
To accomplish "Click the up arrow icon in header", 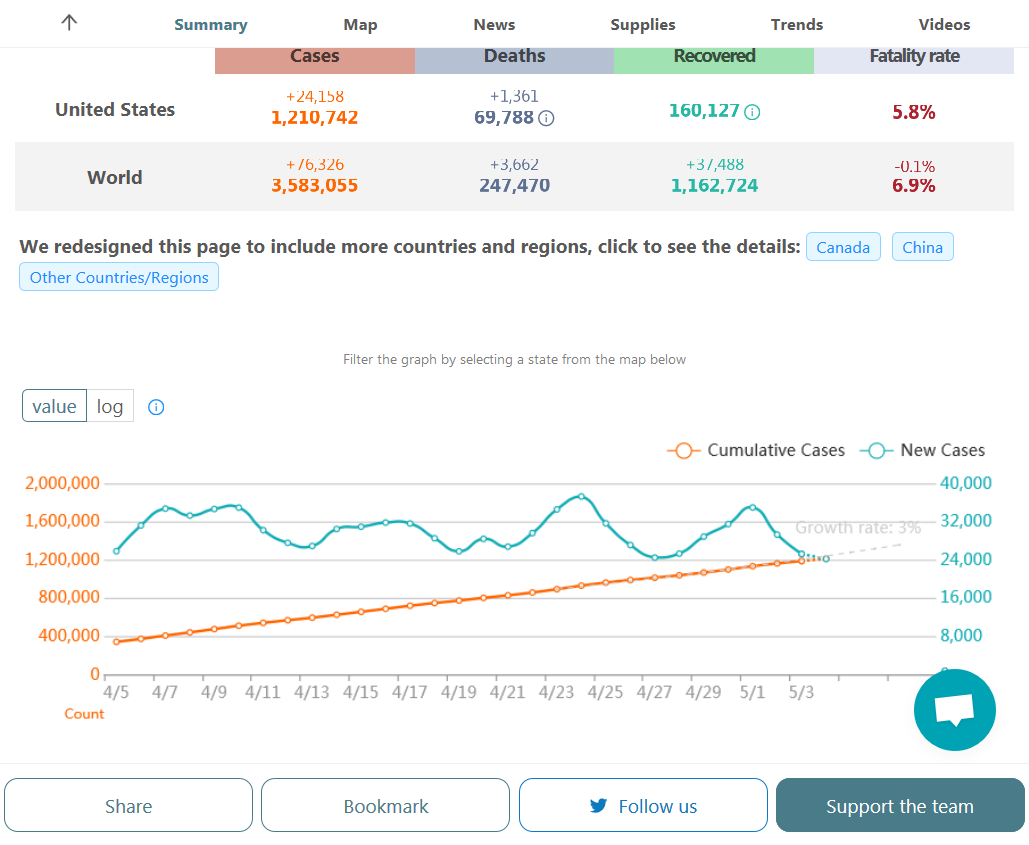I will coord(69,24).
